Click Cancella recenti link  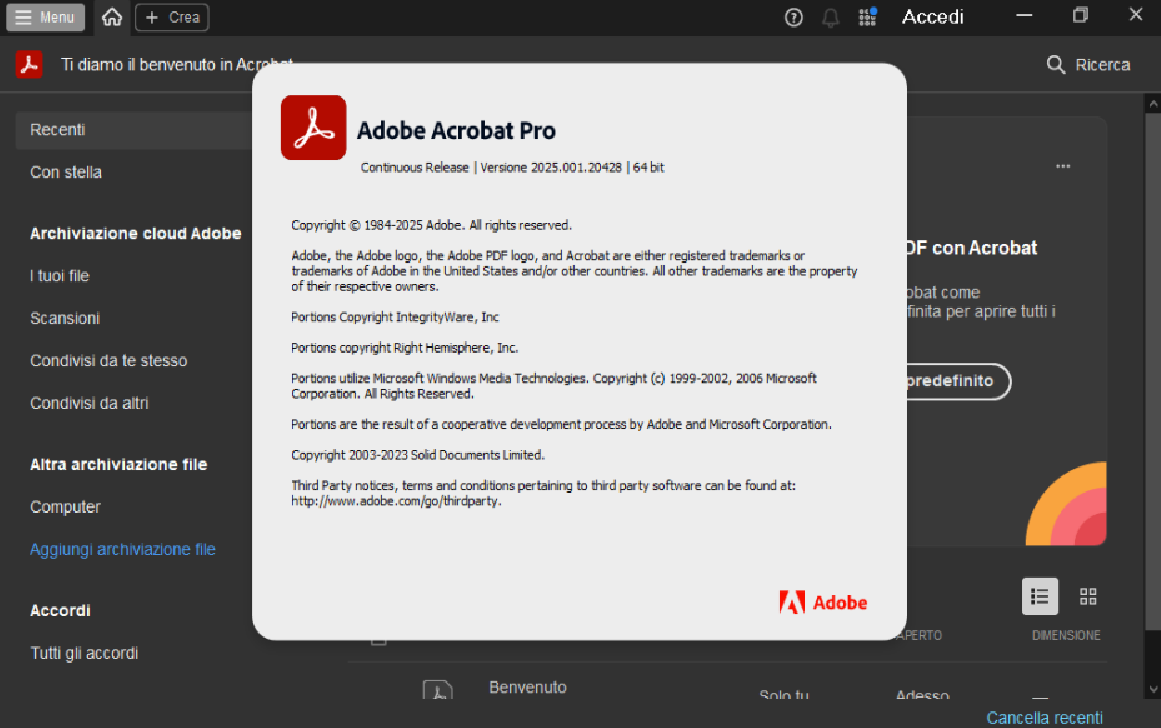[x=1044, y=718]
